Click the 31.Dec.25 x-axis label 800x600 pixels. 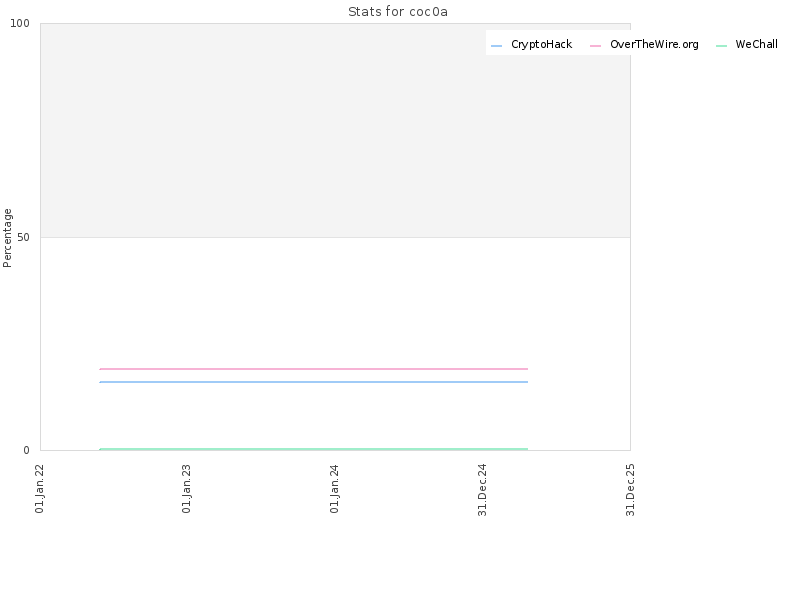coord(631,490)
